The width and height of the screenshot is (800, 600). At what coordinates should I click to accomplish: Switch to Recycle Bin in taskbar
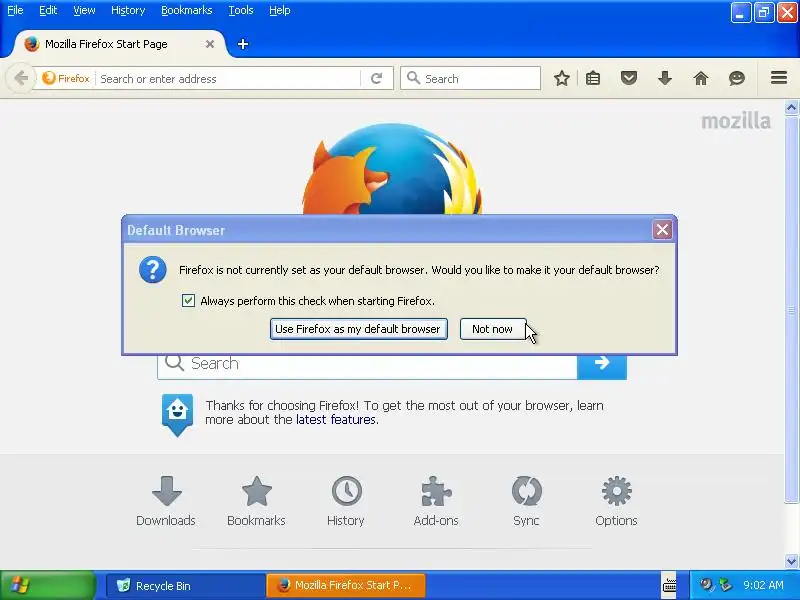(x=186, y=585)
